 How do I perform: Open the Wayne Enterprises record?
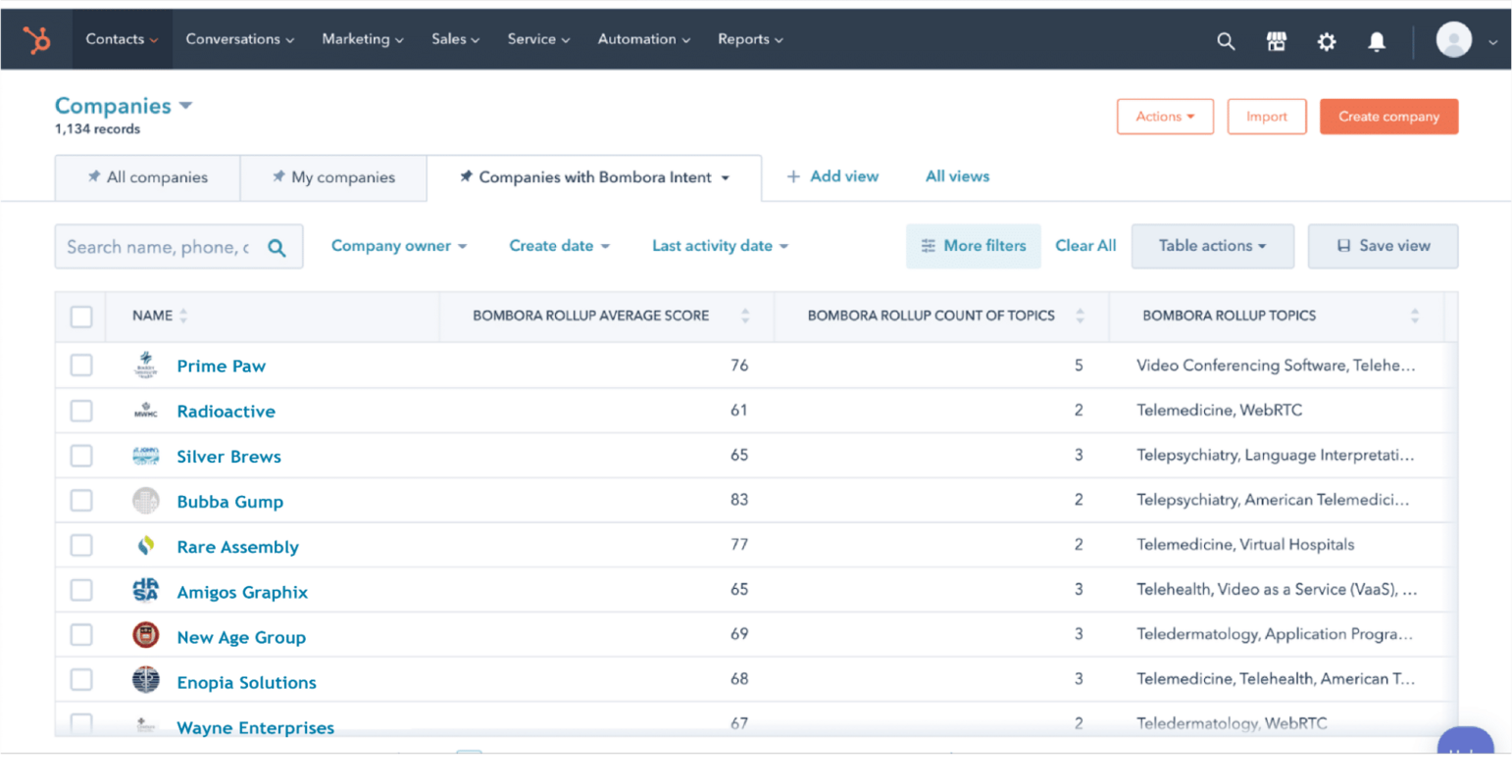pyautogui.click(x=255, y=727)
